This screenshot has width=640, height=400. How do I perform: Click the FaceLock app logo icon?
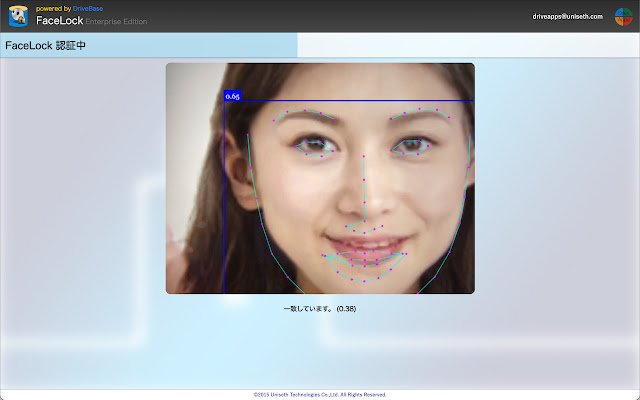pos(18,16)
